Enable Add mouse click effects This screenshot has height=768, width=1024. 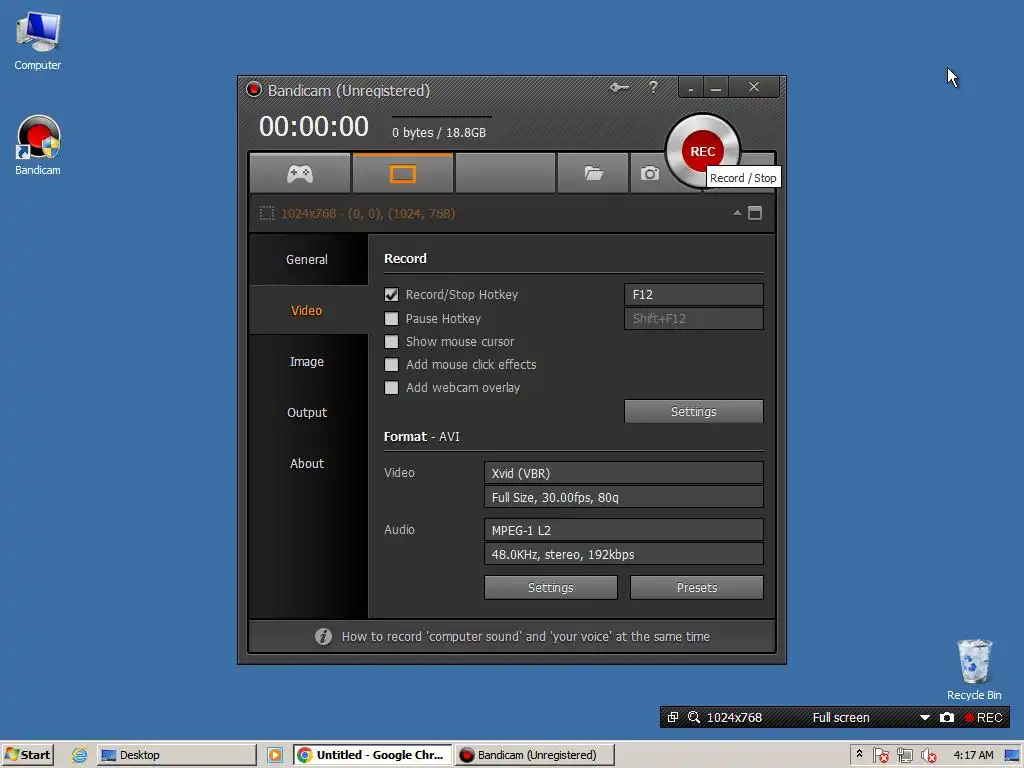tap(391, 364)
